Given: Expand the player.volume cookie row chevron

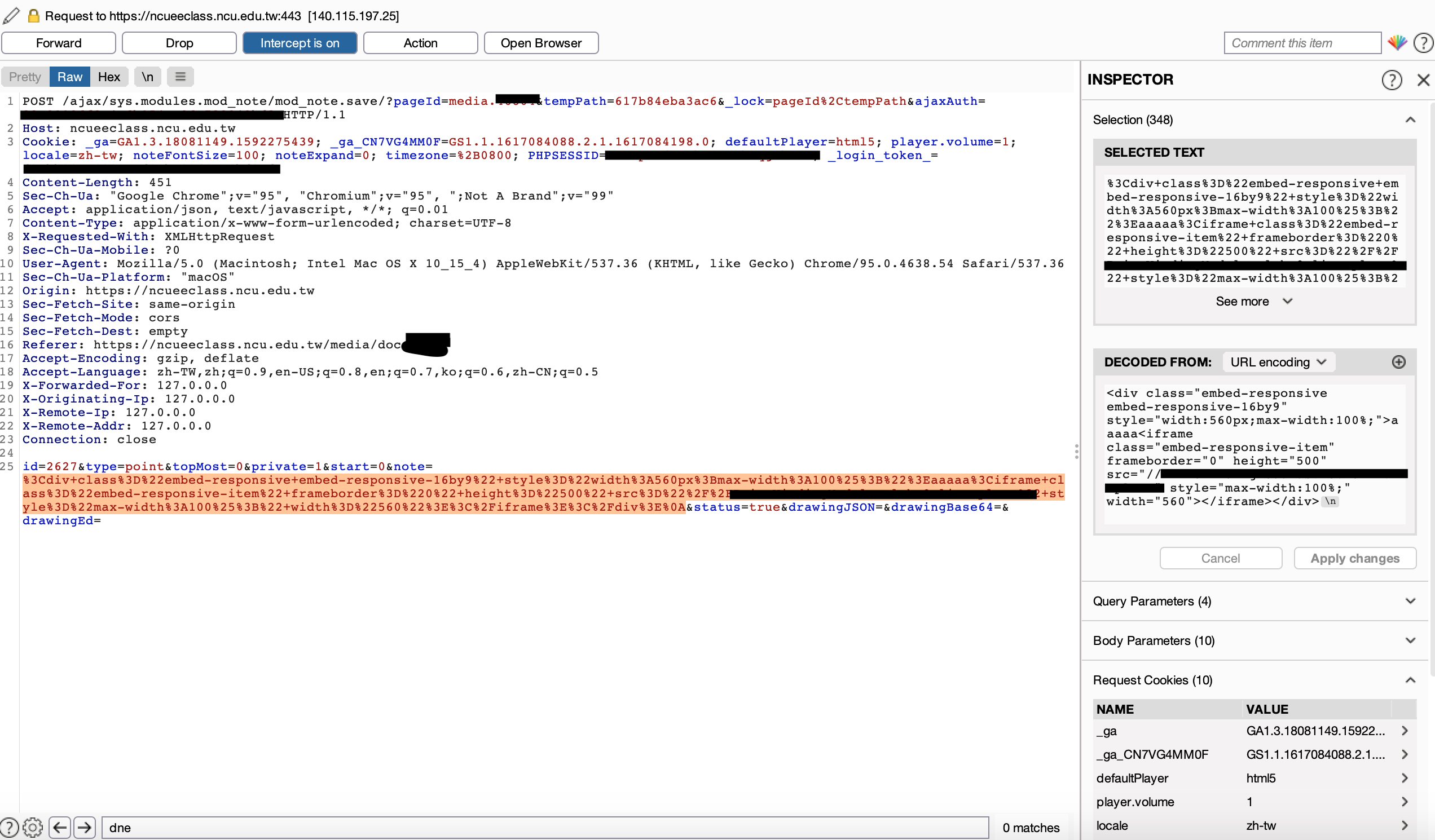Looking at the screenshot, I should tap(1405, 801).
